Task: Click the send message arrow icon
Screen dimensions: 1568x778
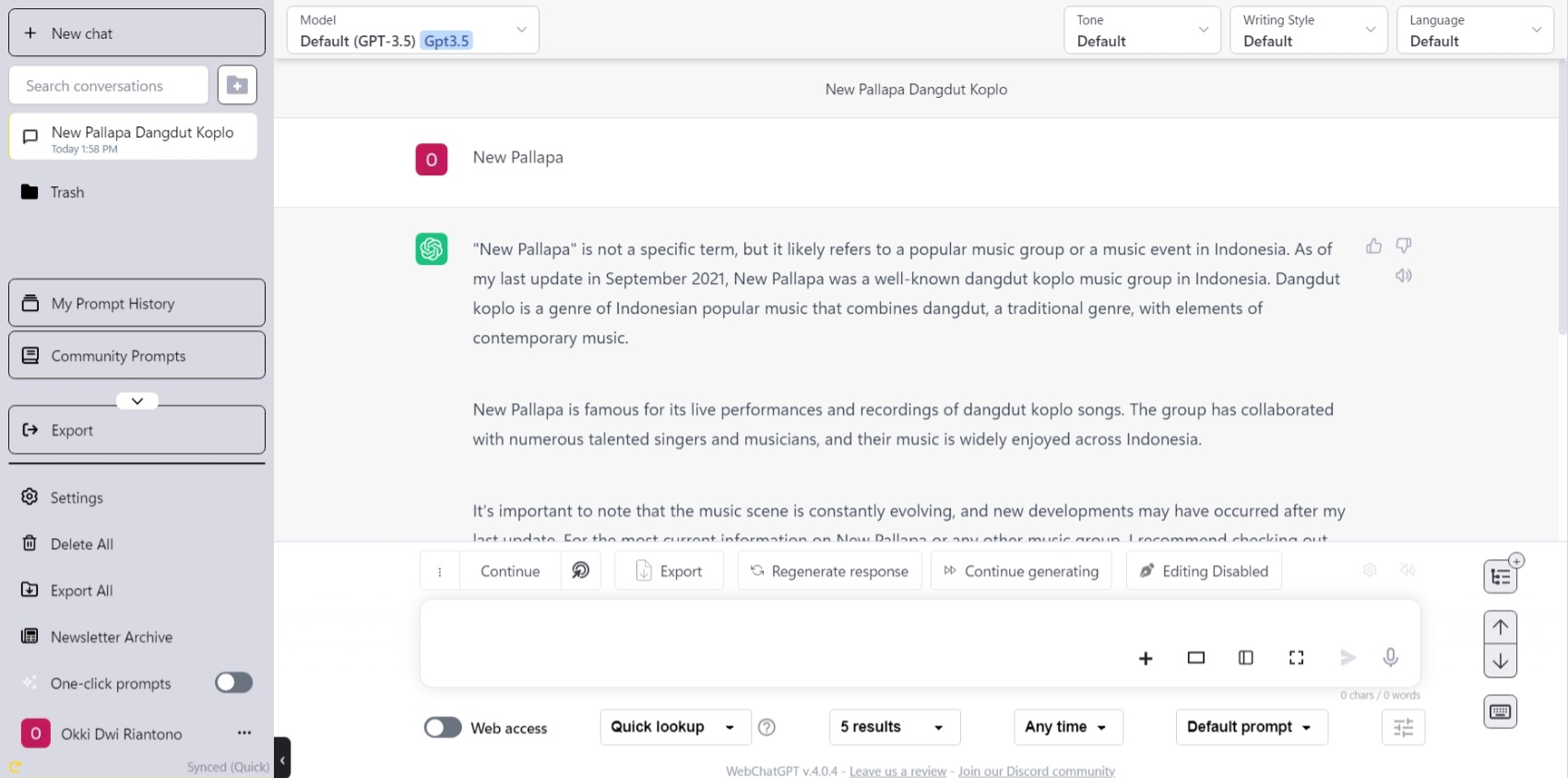Action: click(x=1348, y=657)
